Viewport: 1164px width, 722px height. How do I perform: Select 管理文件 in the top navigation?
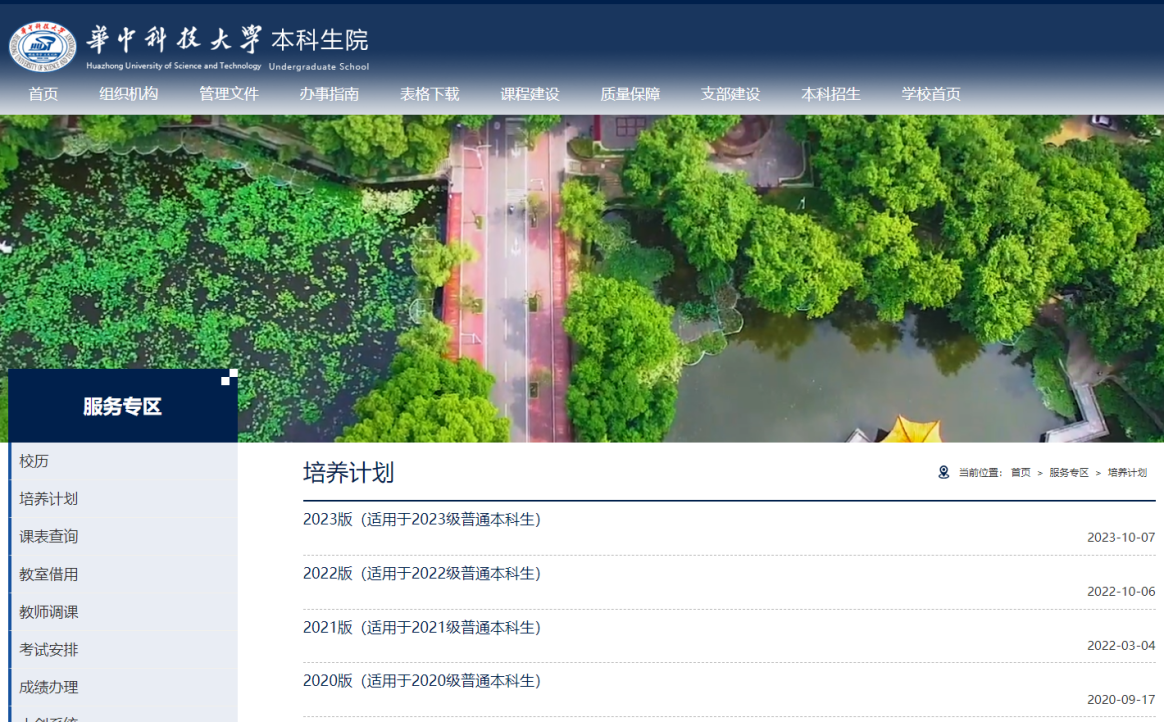click(228, 94)
